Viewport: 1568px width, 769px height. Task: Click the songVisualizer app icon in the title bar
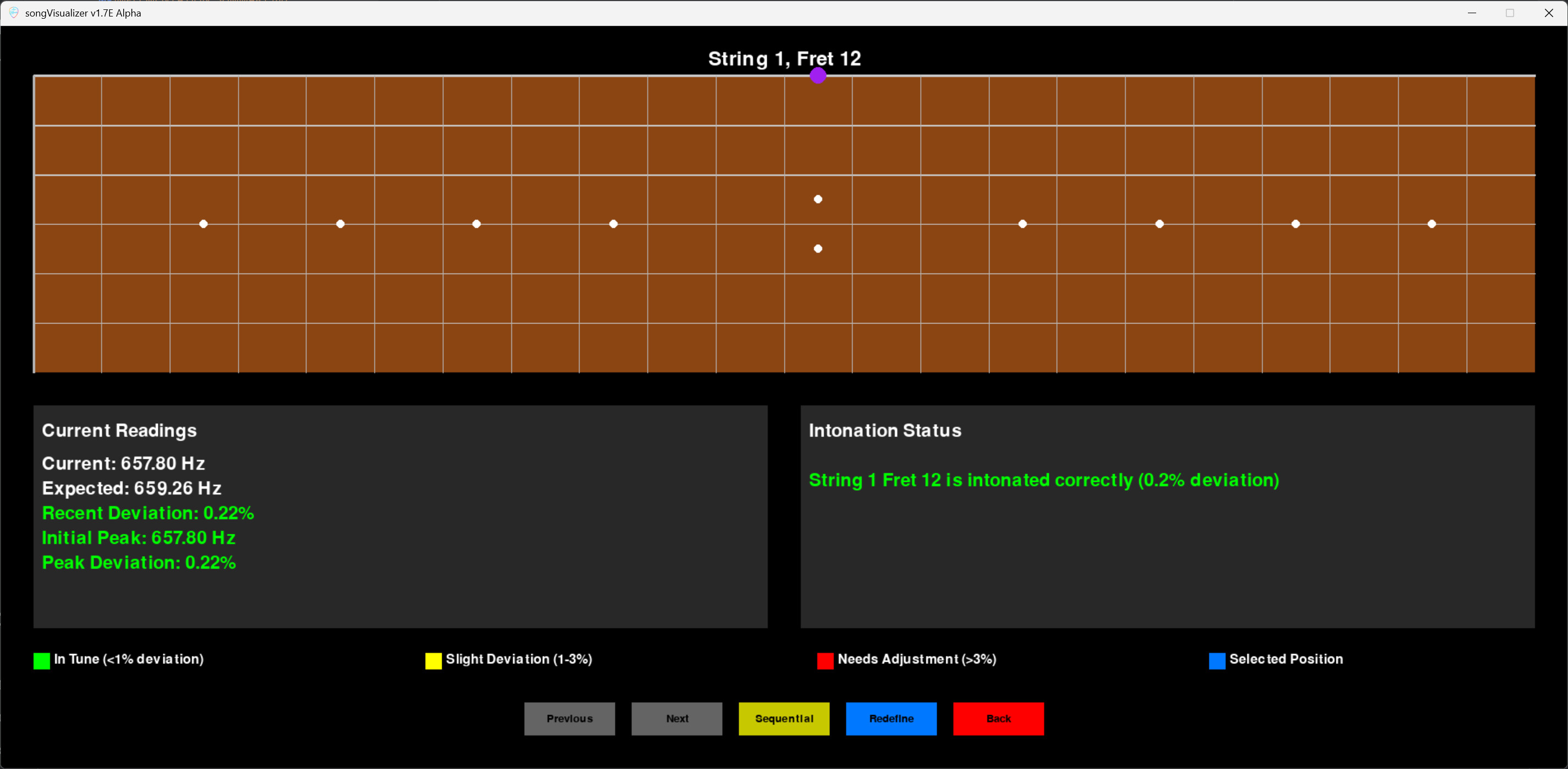pos(13,12)
